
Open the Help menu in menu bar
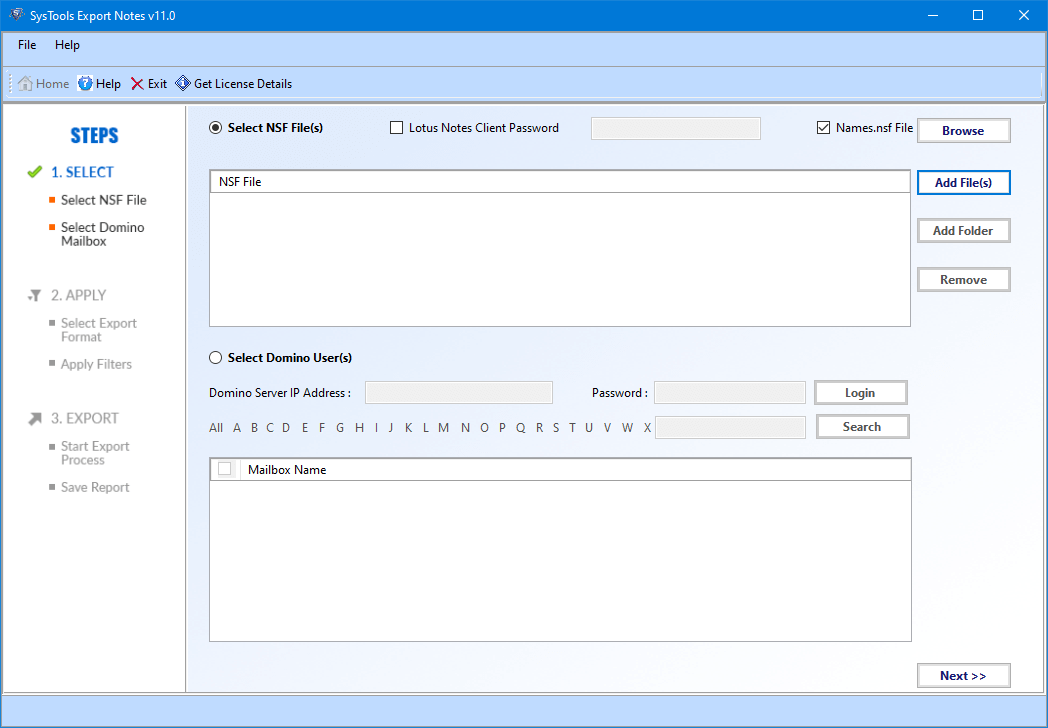pos(68,45)
